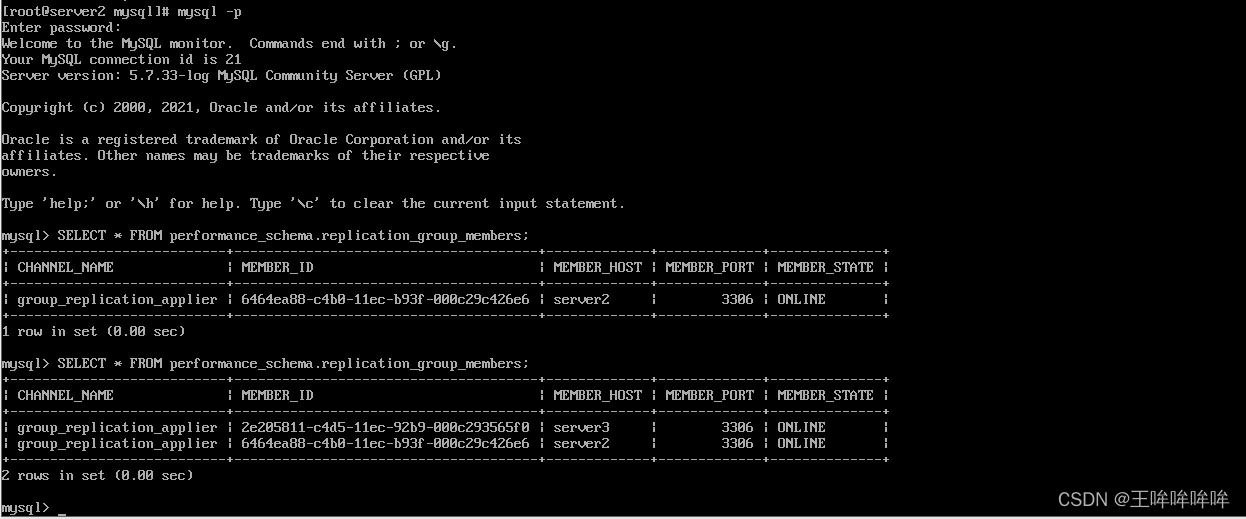Click the mysql prompt cursor at the bottom
Screen dimensions: 1246x519
[62, 508]
